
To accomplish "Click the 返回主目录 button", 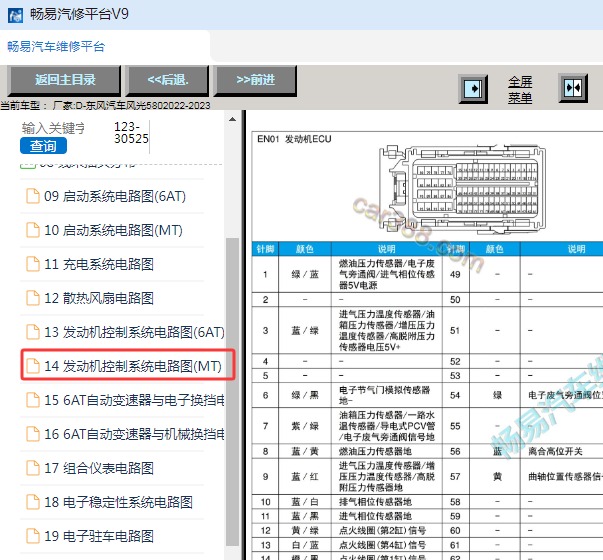I will point(64,80).
